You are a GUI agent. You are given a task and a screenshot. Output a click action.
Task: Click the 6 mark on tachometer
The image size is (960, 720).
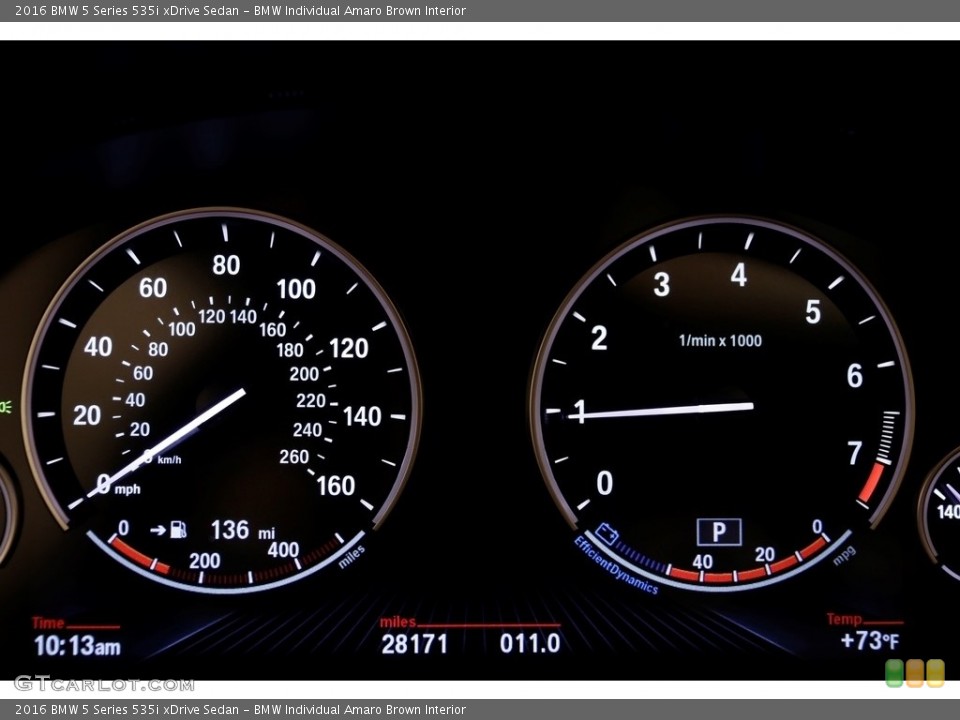[855, 376]
